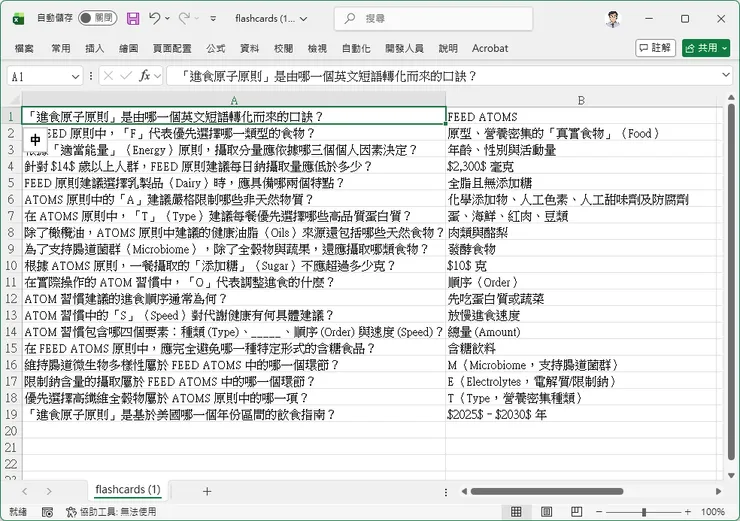Image resolution: width=740 pixels, height=521 pixels.
Task: Click the Name Box showing A1
Action: (38, 76)
